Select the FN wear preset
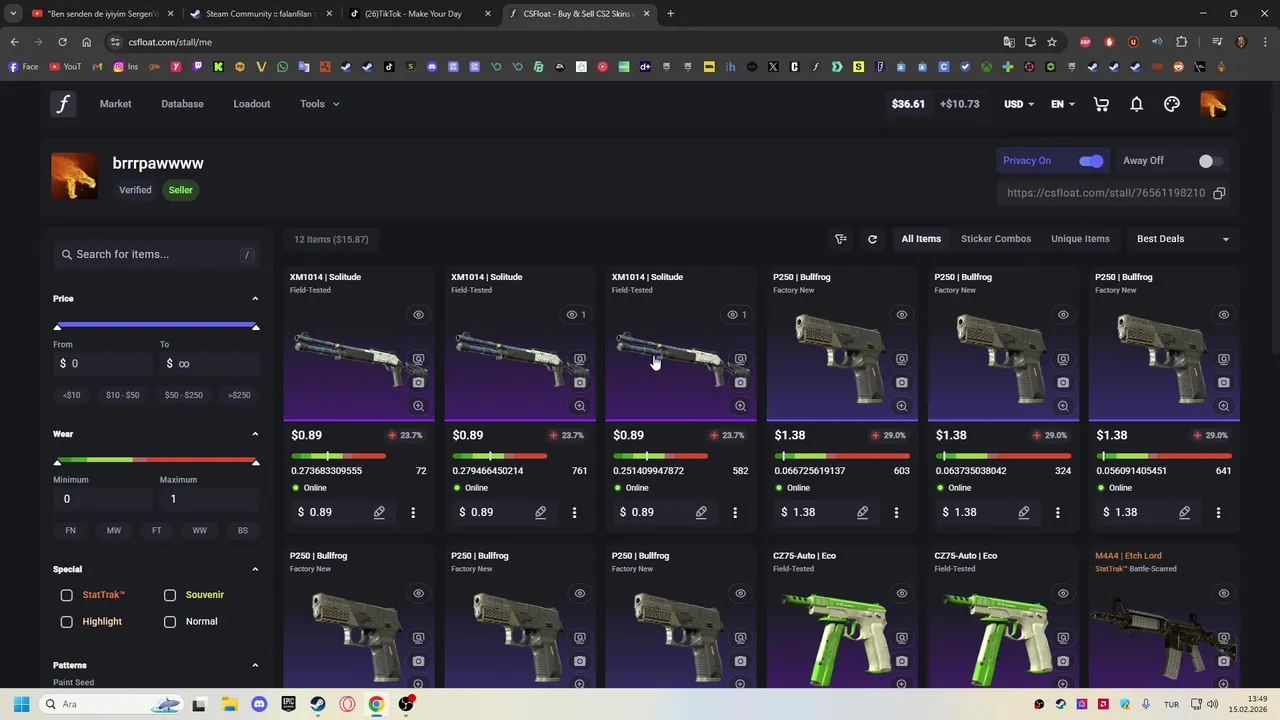The height and width of the screenshot is (720, 1280). click(x=70, y=531)
